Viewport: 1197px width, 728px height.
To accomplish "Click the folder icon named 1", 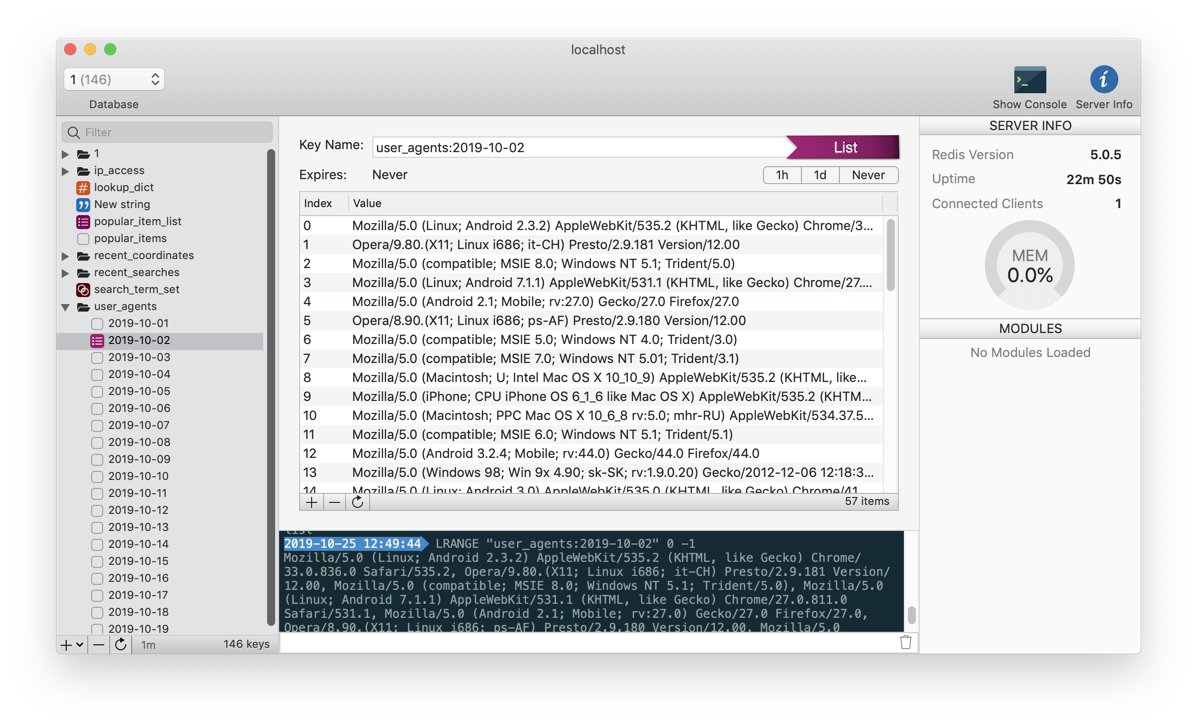I will (x=83, y=154).
